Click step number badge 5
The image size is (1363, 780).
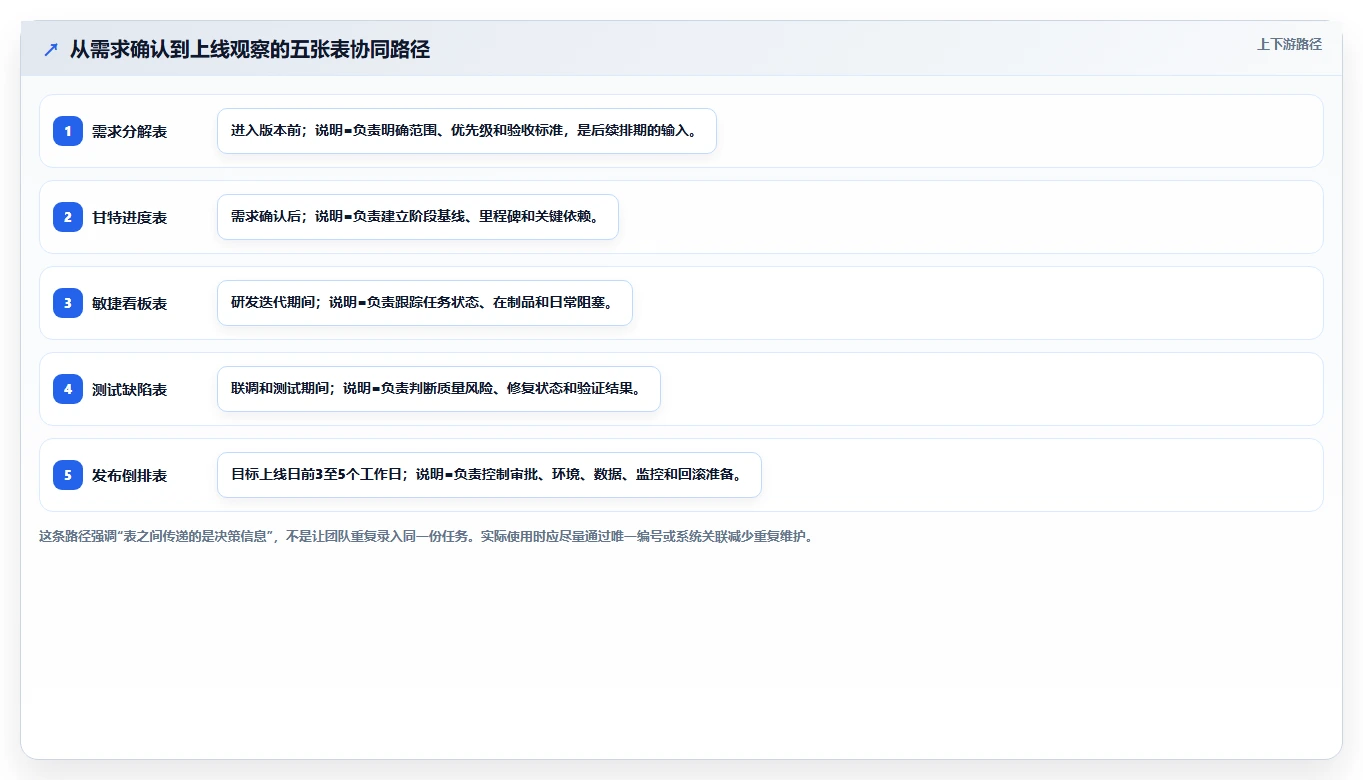coord(68,475)
